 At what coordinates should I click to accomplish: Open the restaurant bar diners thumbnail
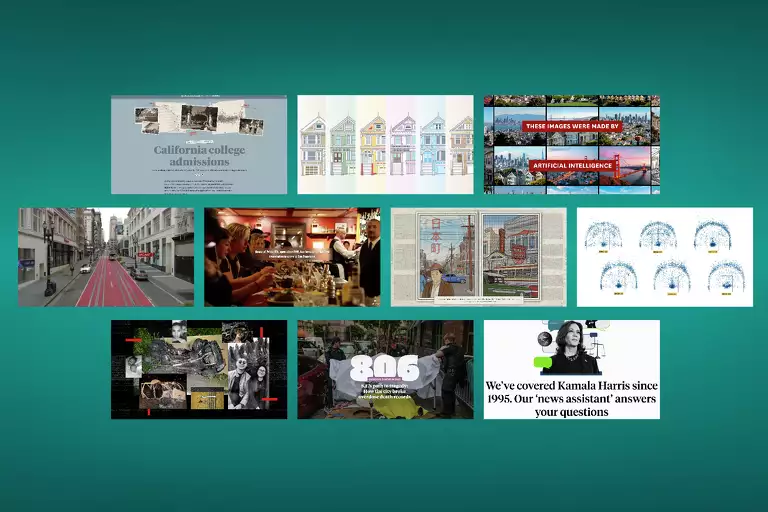point(292,257)
